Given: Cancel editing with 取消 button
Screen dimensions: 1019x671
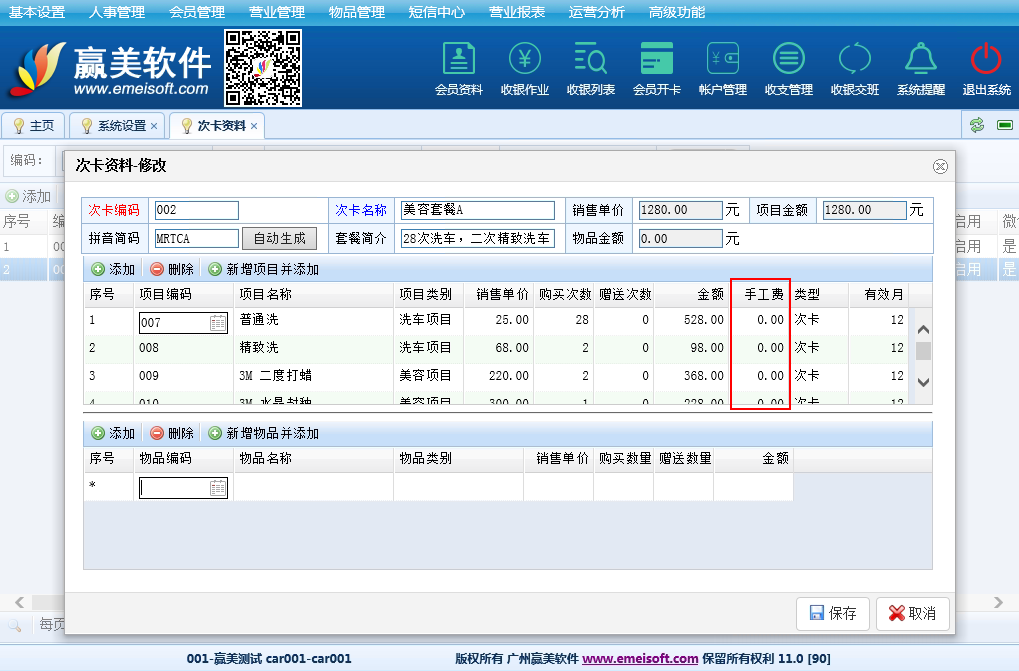Looking at the screenshot, I should 912,614.
